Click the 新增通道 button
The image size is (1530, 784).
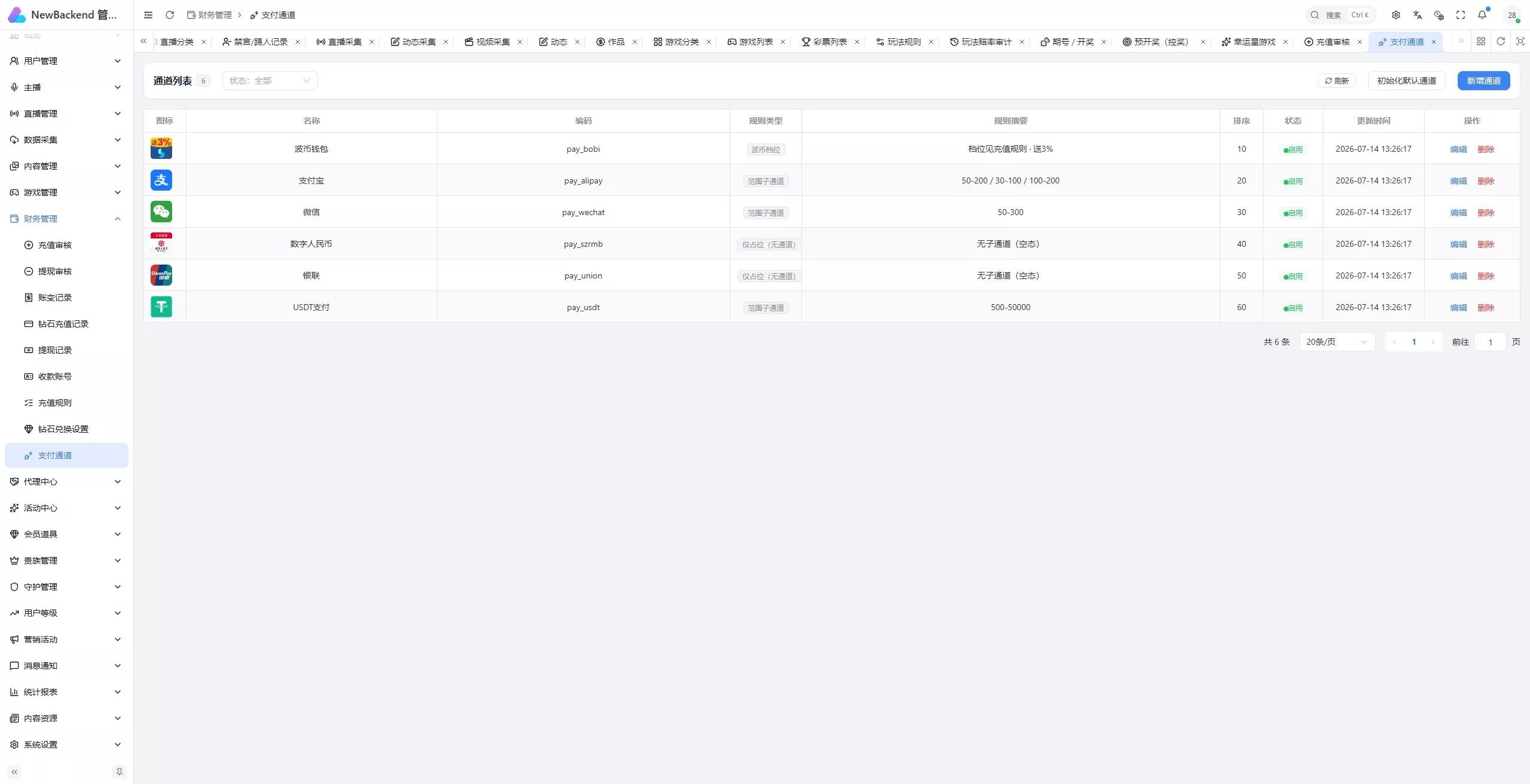1483,81
